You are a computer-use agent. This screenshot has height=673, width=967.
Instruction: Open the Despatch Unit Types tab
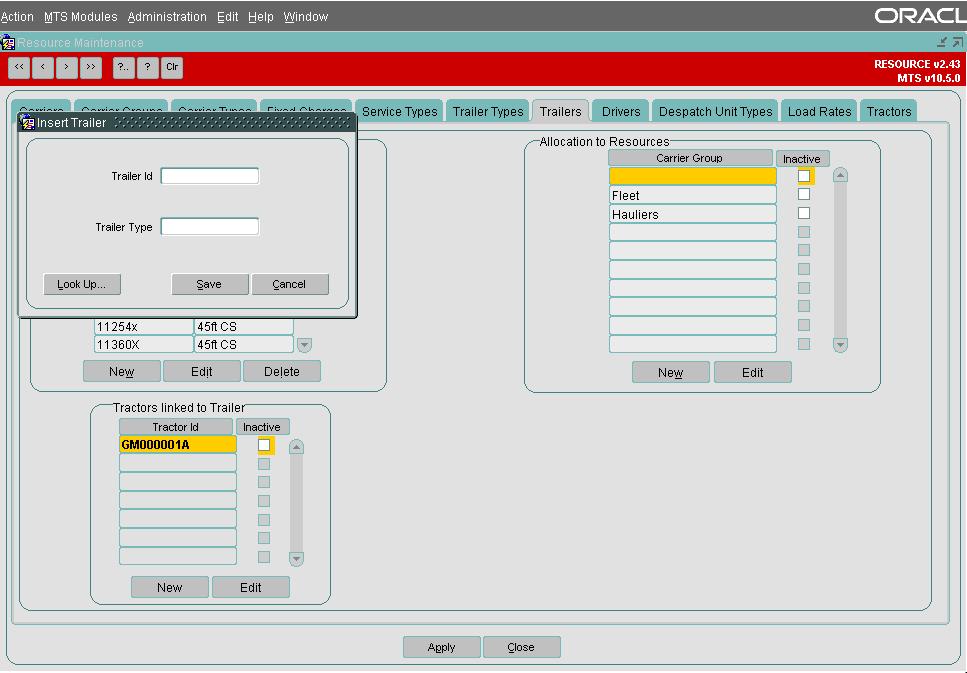[715, 111]
